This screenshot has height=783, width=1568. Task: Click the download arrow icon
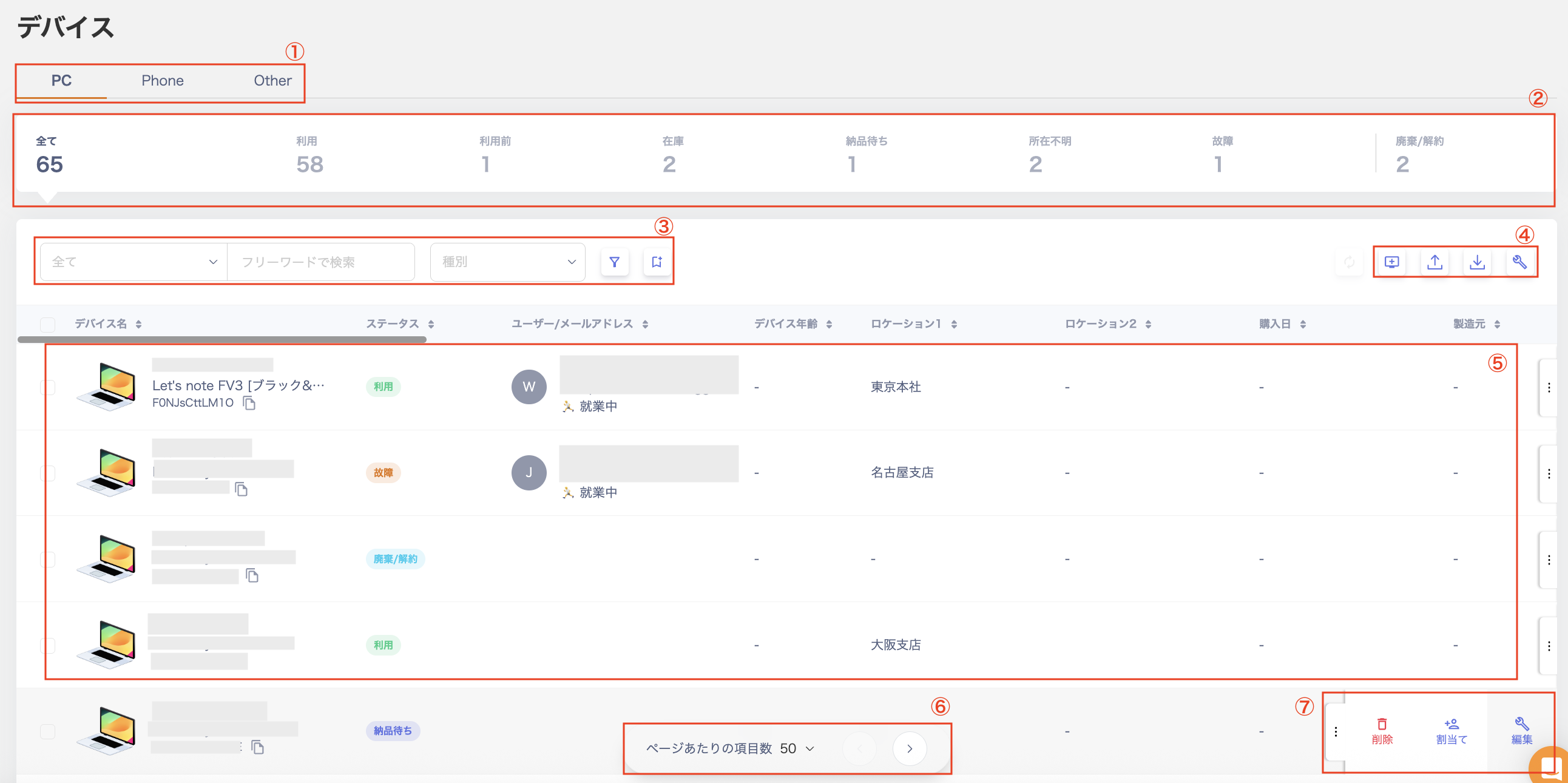[1478, 262]
